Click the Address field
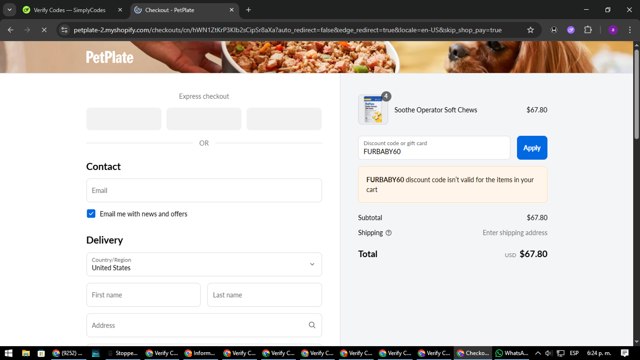640x360 pixels. (x=204, y=325)
